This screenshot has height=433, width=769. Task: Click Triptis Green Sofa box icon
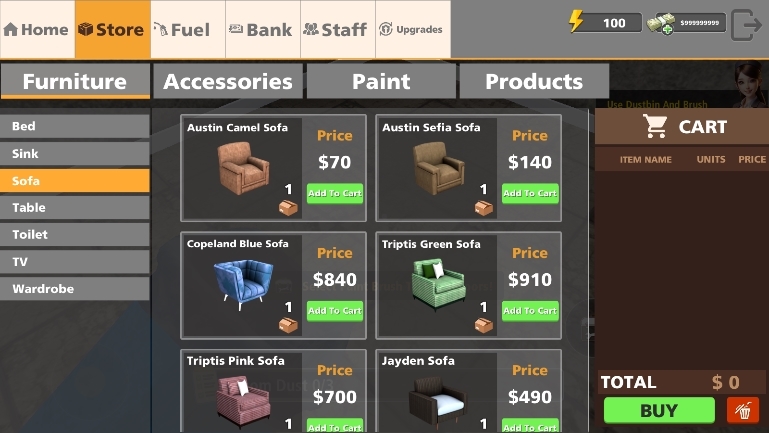(483, 325)
